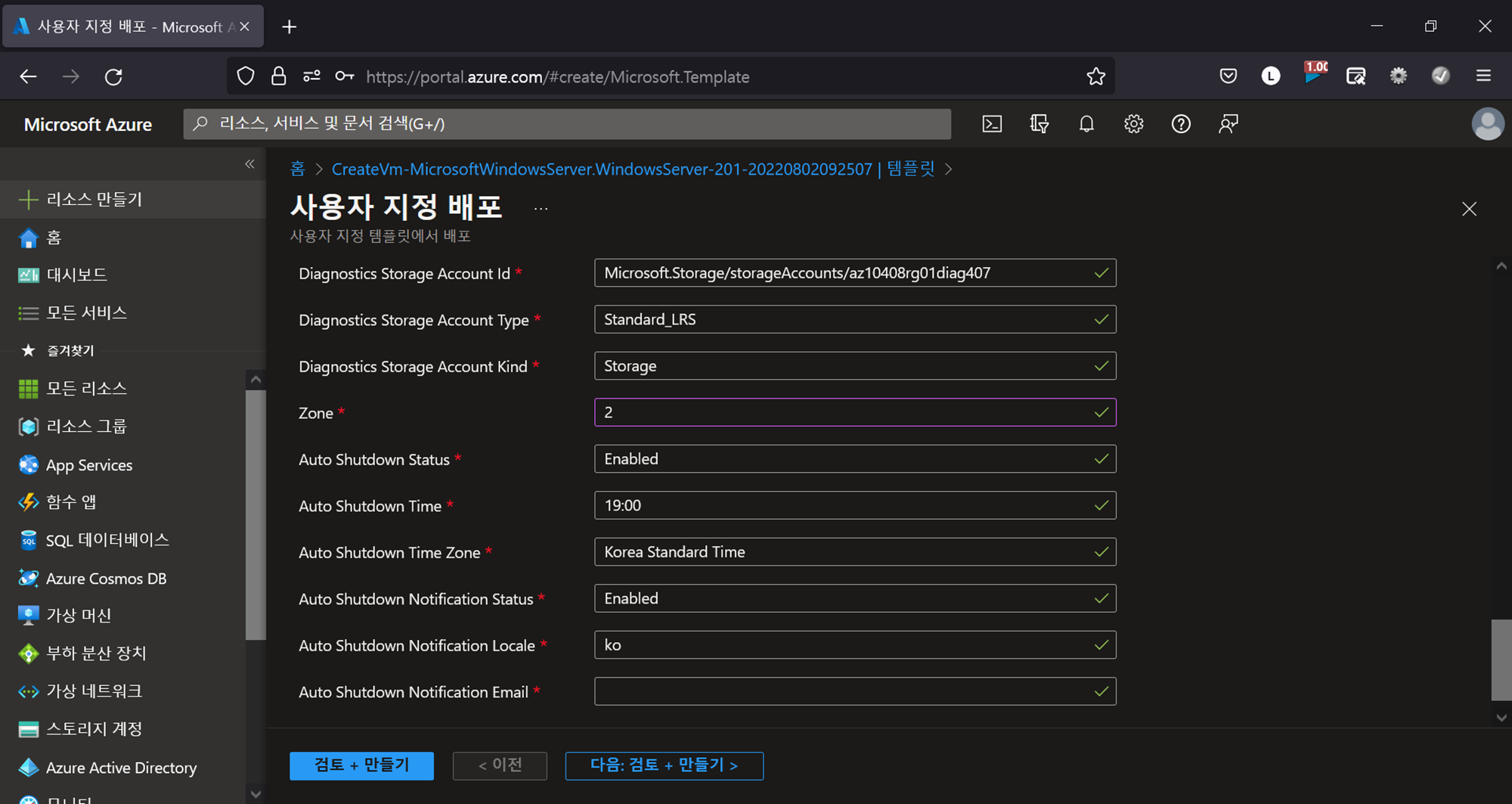Open the ellipsis menu next to 사용자 지정 배포
Viewport: 1512px width, 804px height.
[541, 209]
